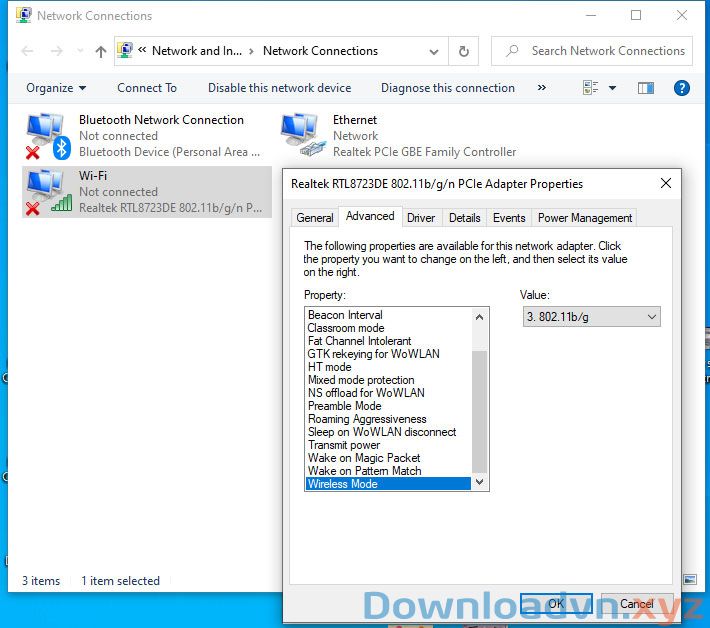Viewport: 710px width, 628px height.
Task: Confirm with the OK button
Action: 556,604
